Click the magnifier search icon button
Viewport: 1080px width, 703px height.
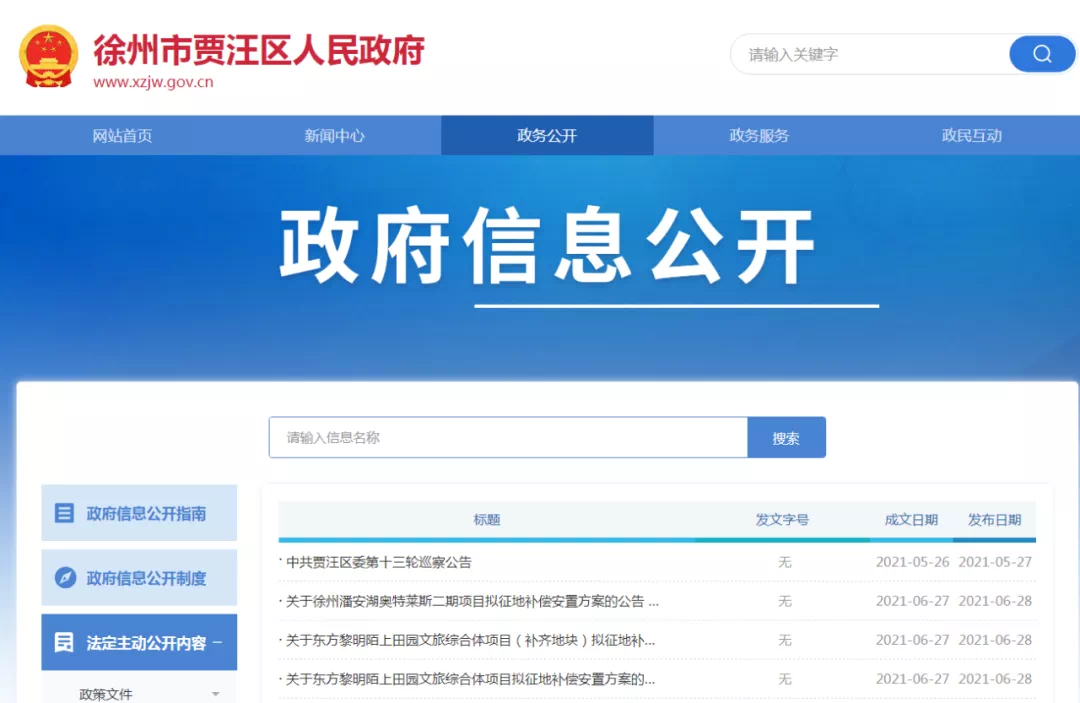[1042, 54]
